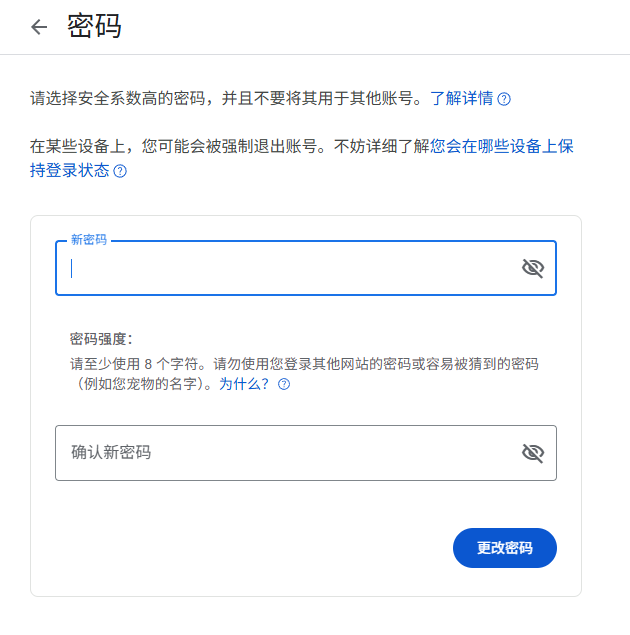Show the 新密码 field's password

(532, 268)
